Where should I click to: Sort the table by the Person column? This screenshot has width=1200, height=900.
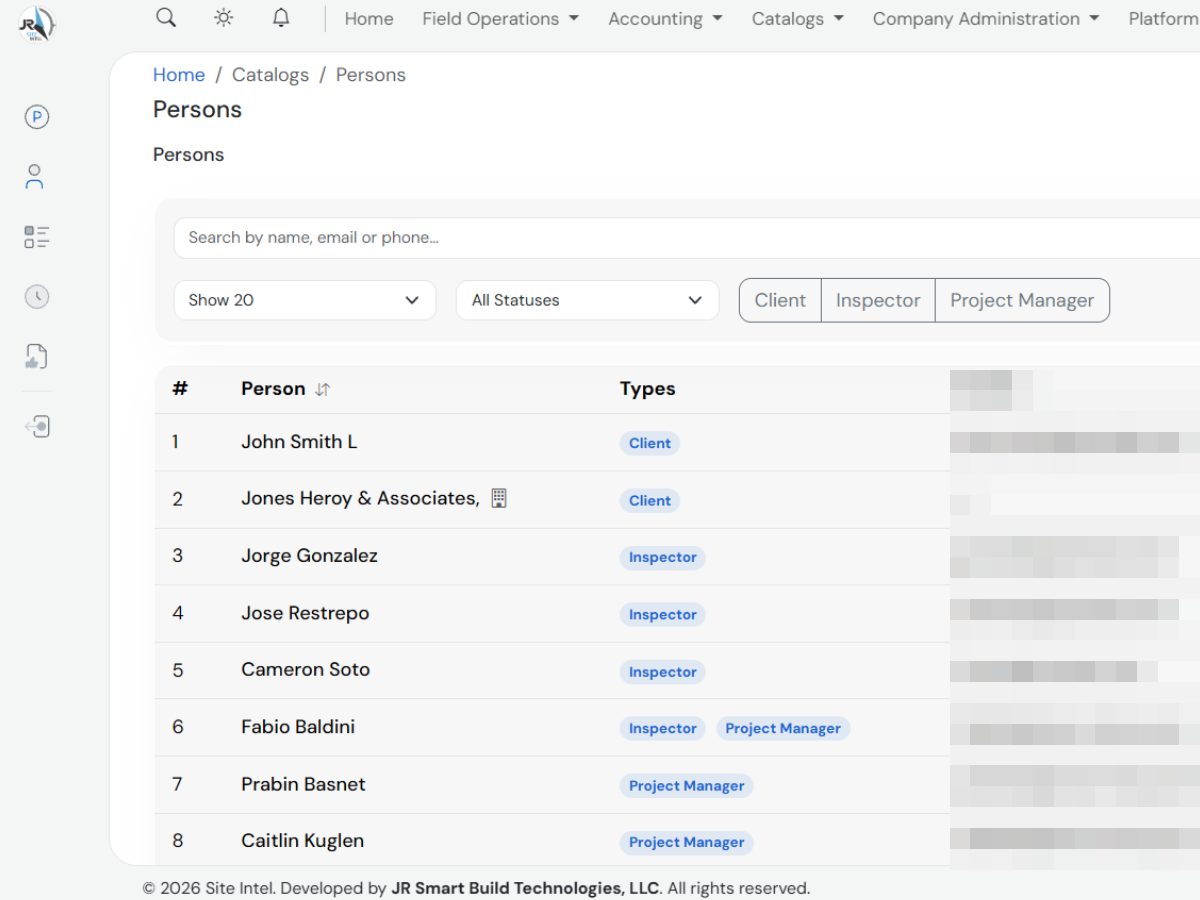tap(322, 390)
